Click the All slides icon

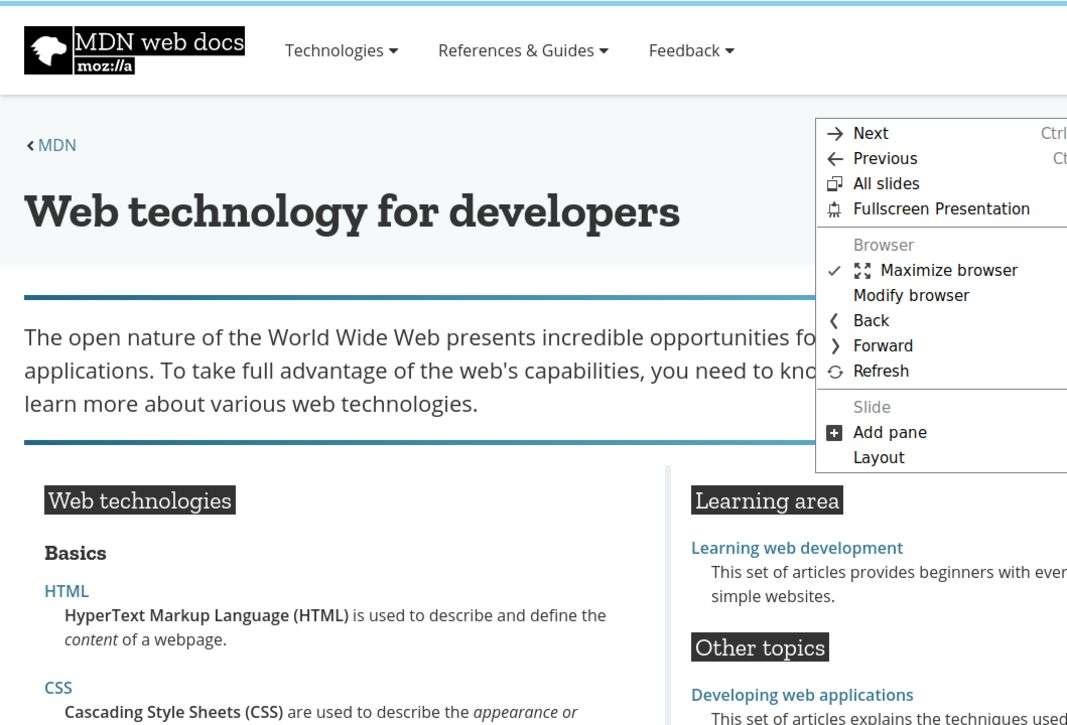pyautogui.click(x=835, y=184)
